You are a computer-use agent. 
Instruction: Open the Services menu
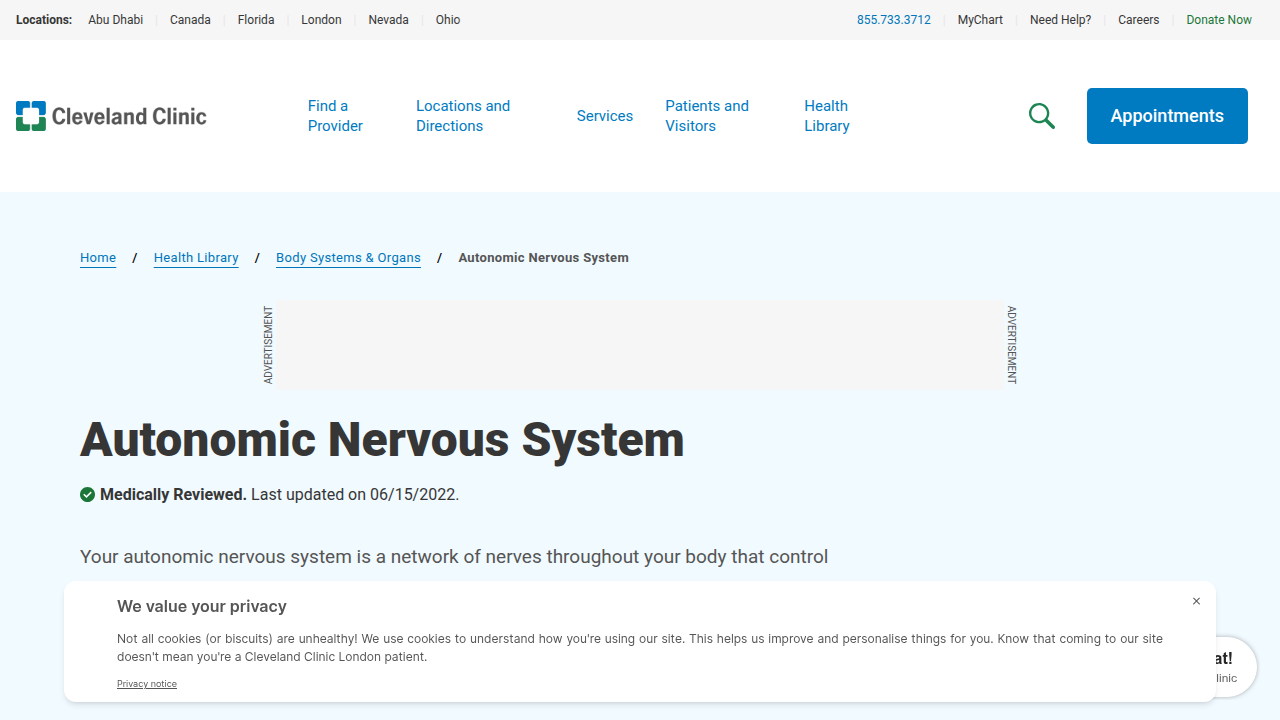pos(605,116)
